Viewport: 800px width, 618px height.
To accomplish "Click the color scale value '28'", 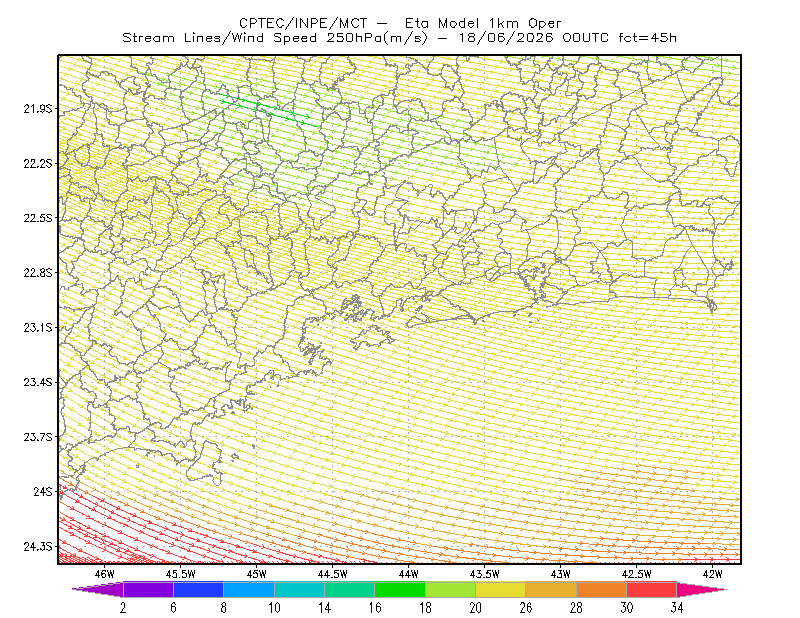I will 577,608.
